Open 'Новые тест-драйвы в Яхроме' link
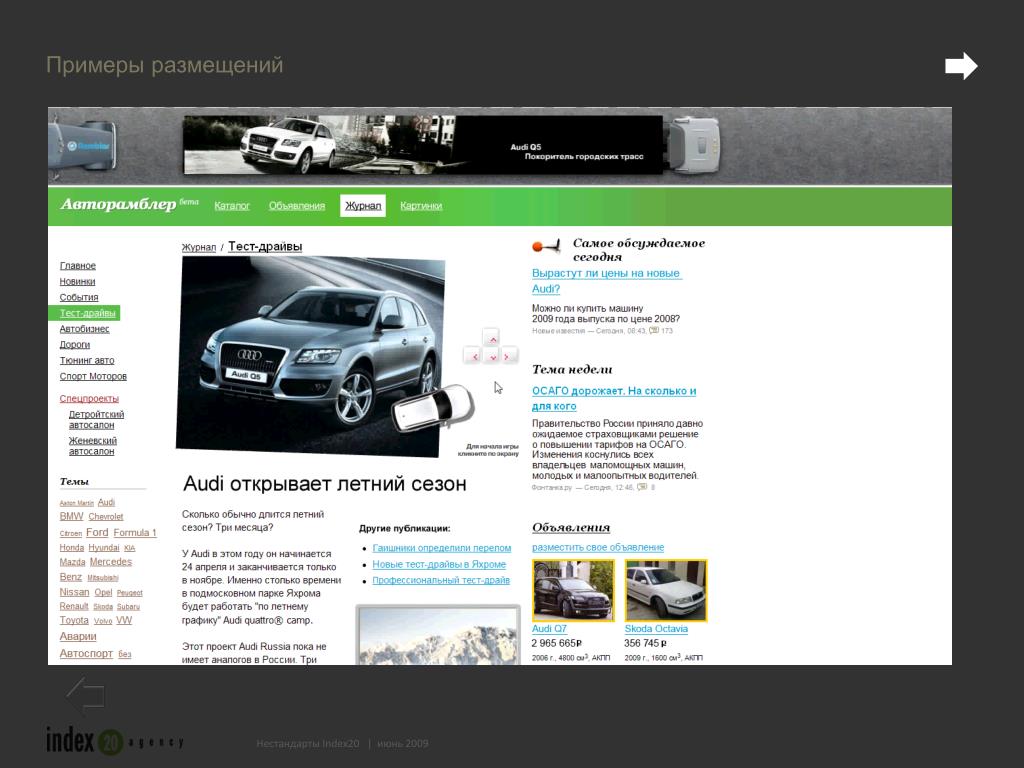The width and height of the screenshot is (1024, 768). (x=439, y=564)
